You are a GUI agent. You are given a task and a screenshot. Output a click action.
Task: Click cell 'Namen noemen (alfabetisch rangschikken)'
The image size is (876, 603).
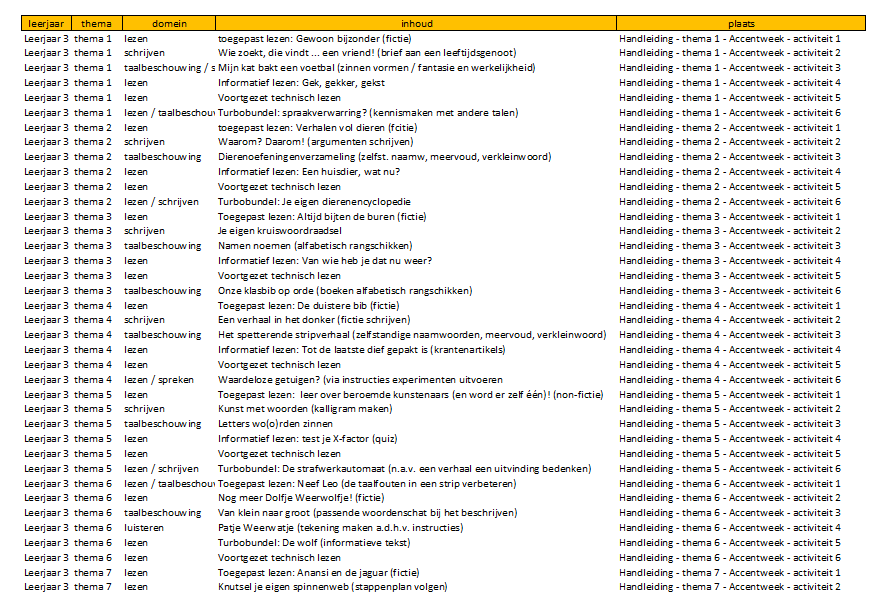click(x=315, y=246)
